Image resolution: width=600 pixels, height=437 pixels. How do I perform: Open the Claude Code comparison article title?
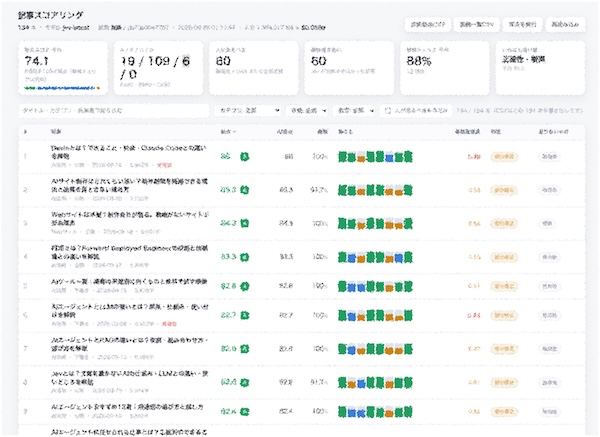coord(129,152)
